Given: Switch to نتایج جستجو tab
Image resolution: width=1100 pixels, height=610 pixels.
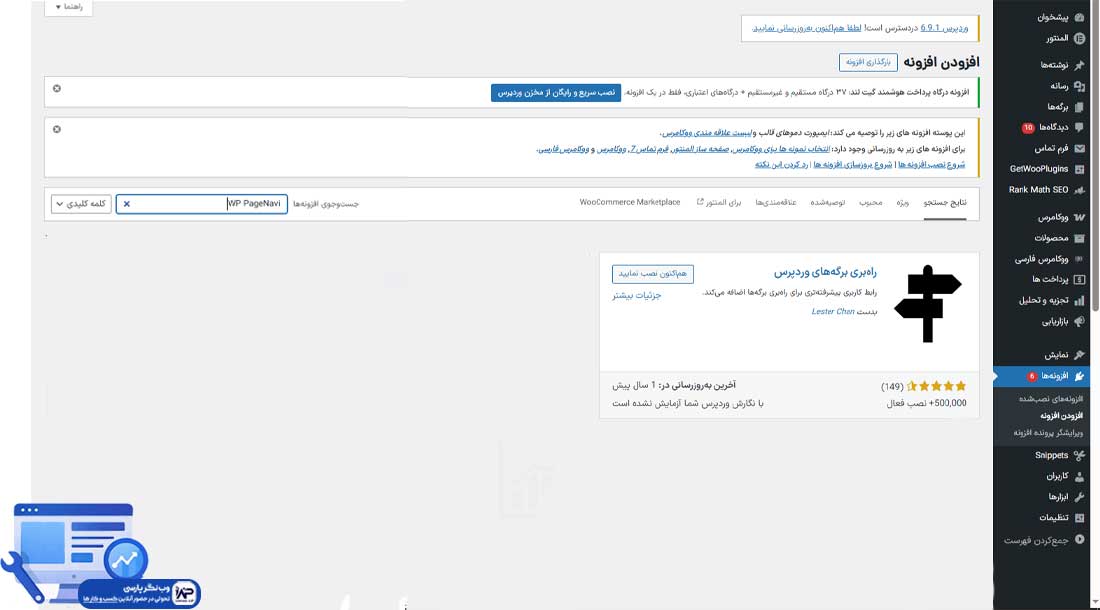Looking at the screenshot, I should tap(944, 203).
